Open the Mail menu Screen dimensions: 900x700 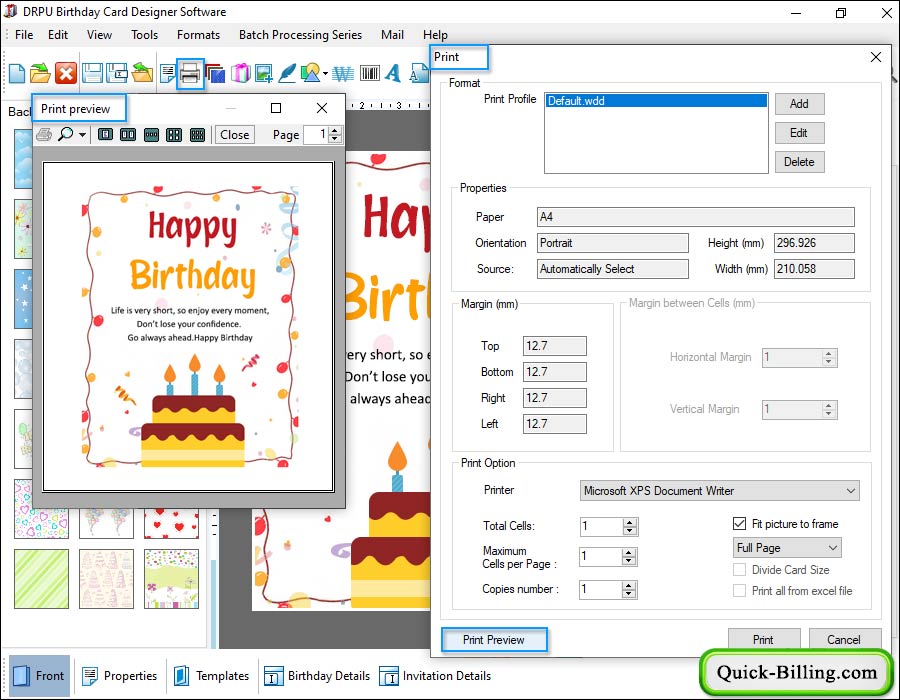tap(392, 34)
